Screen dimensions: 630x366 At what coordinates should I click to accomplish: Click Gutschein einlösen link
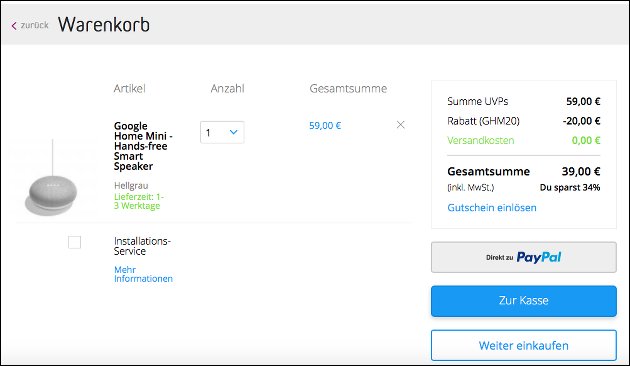492,208
